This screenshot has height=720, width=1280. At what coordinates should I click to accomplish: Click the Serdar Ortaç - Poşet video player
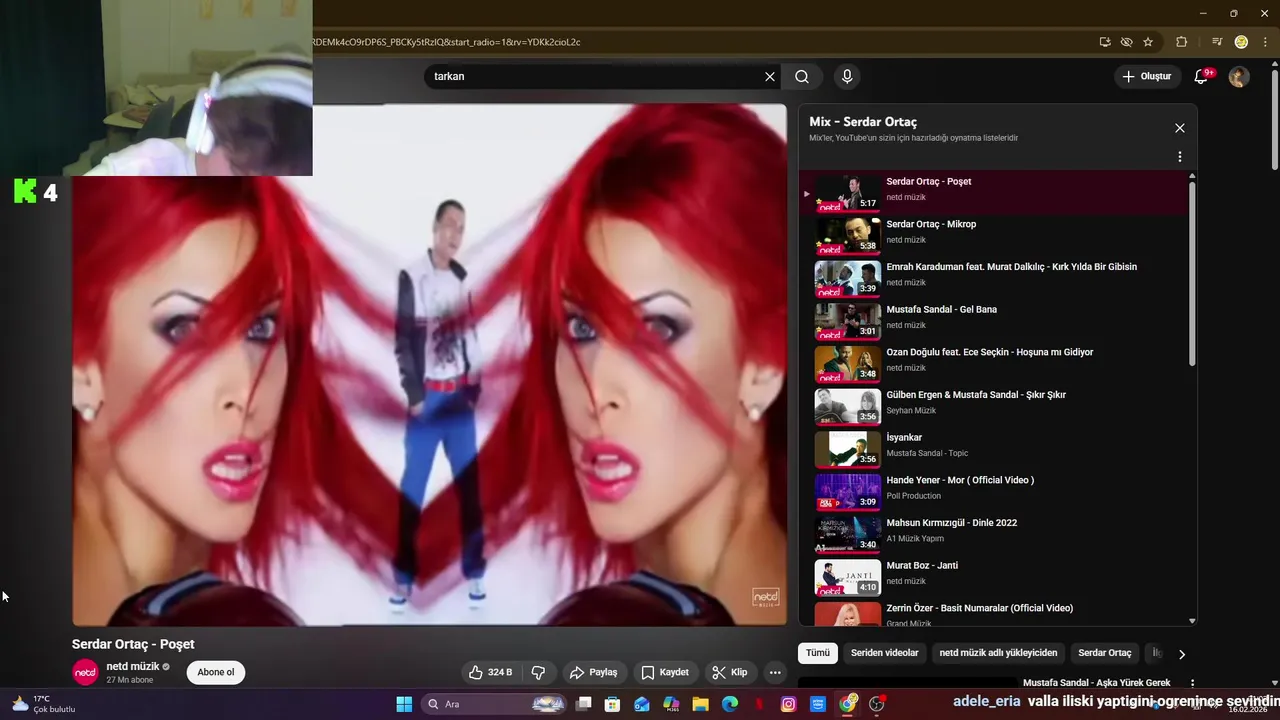coord(429,365)
